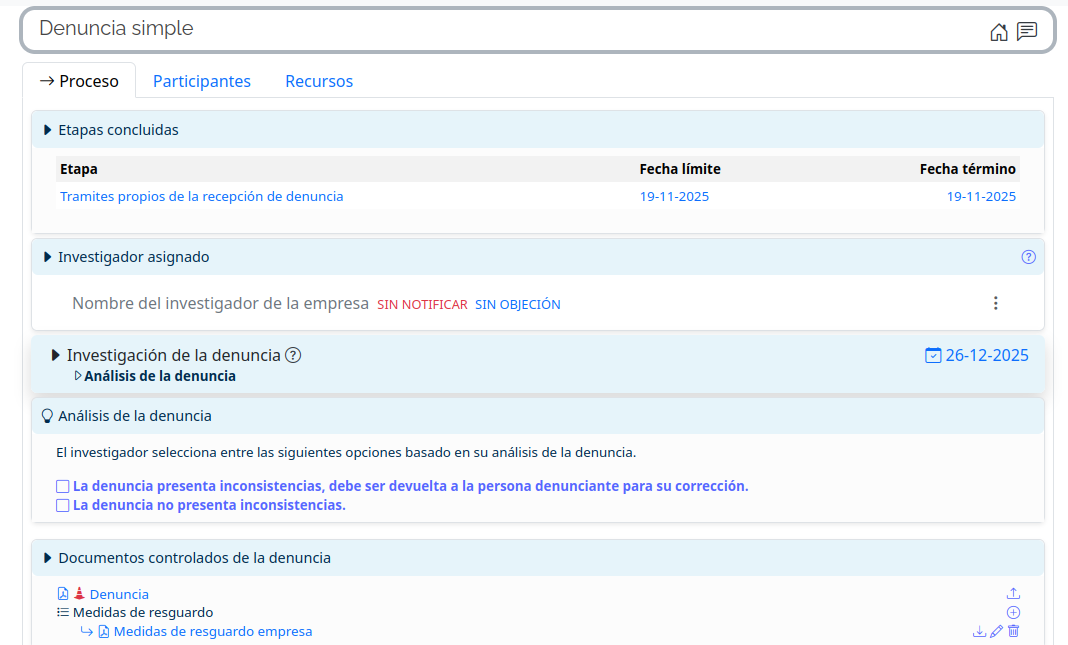This screenshot has height=645, width=1068.
Task: Click the 26-12-2025 deadline date
Action: [986, 355]
